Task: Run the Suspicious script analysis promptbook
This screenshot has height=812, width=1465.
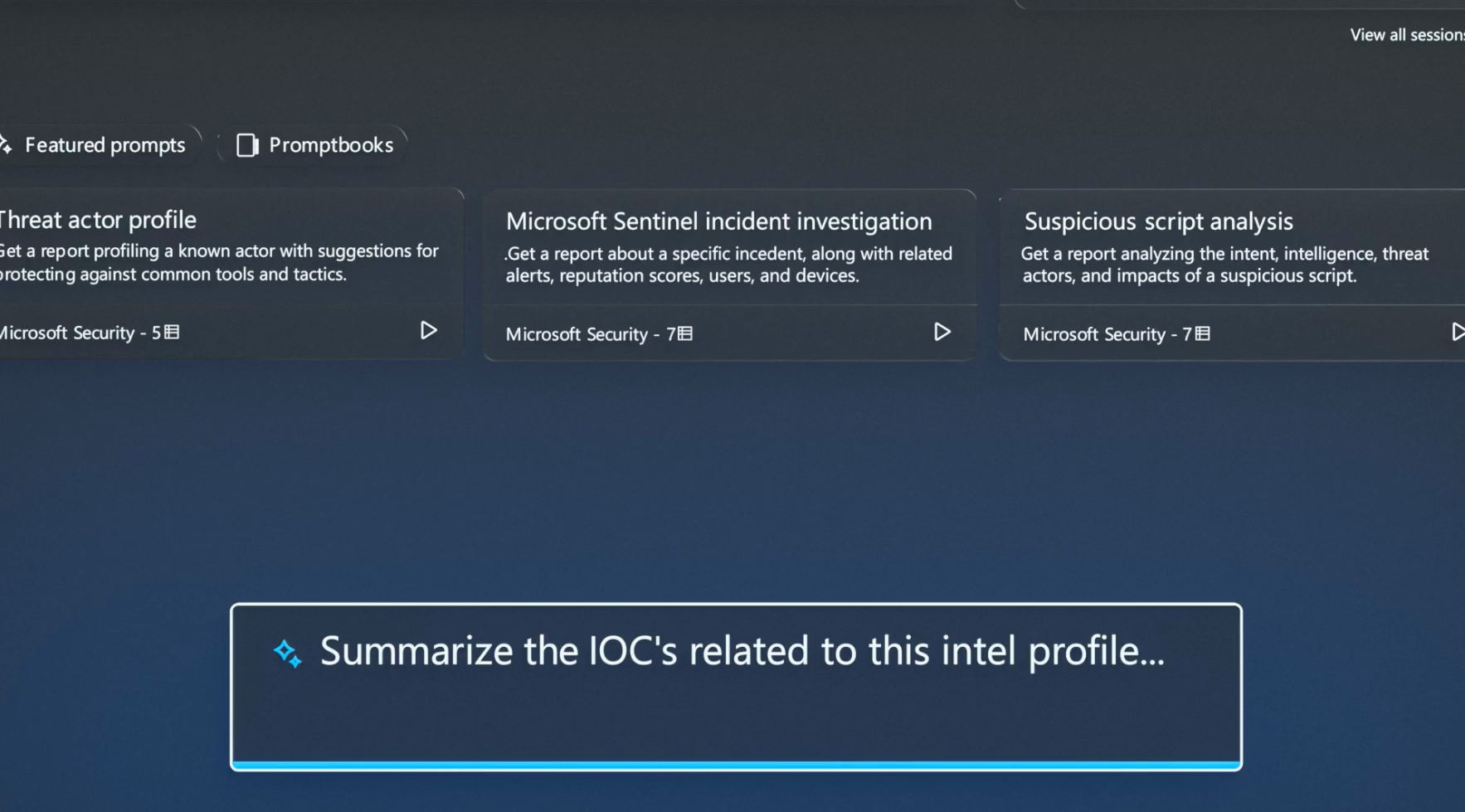Action: (x=1457, y=333)
